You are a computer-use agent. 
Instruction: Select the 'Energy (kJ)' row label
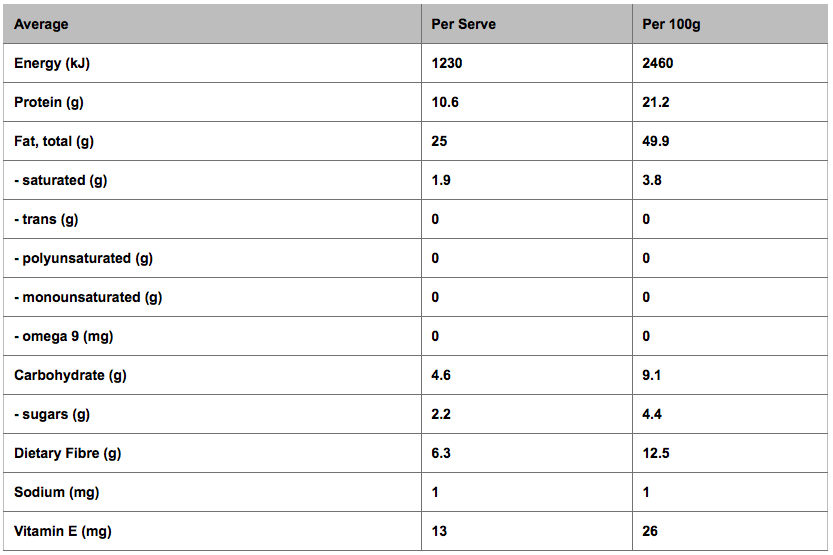point(52,64)
